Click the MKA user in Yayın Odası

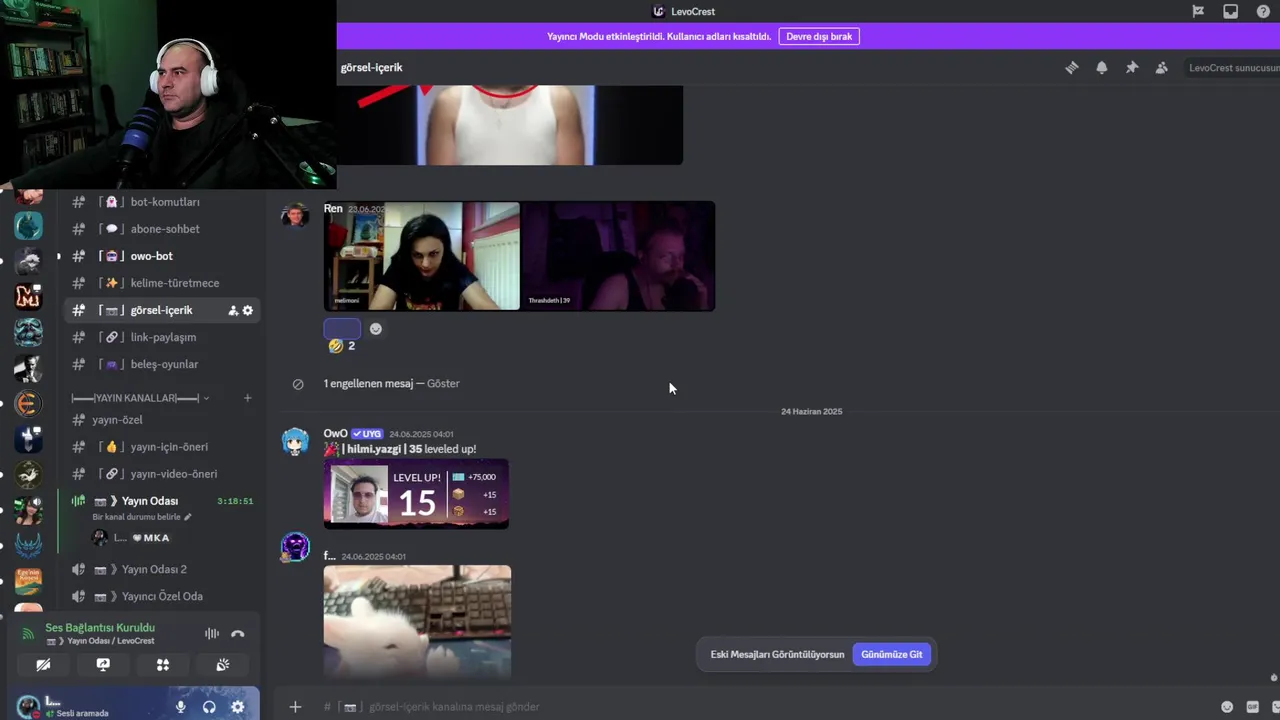(140, 538)
